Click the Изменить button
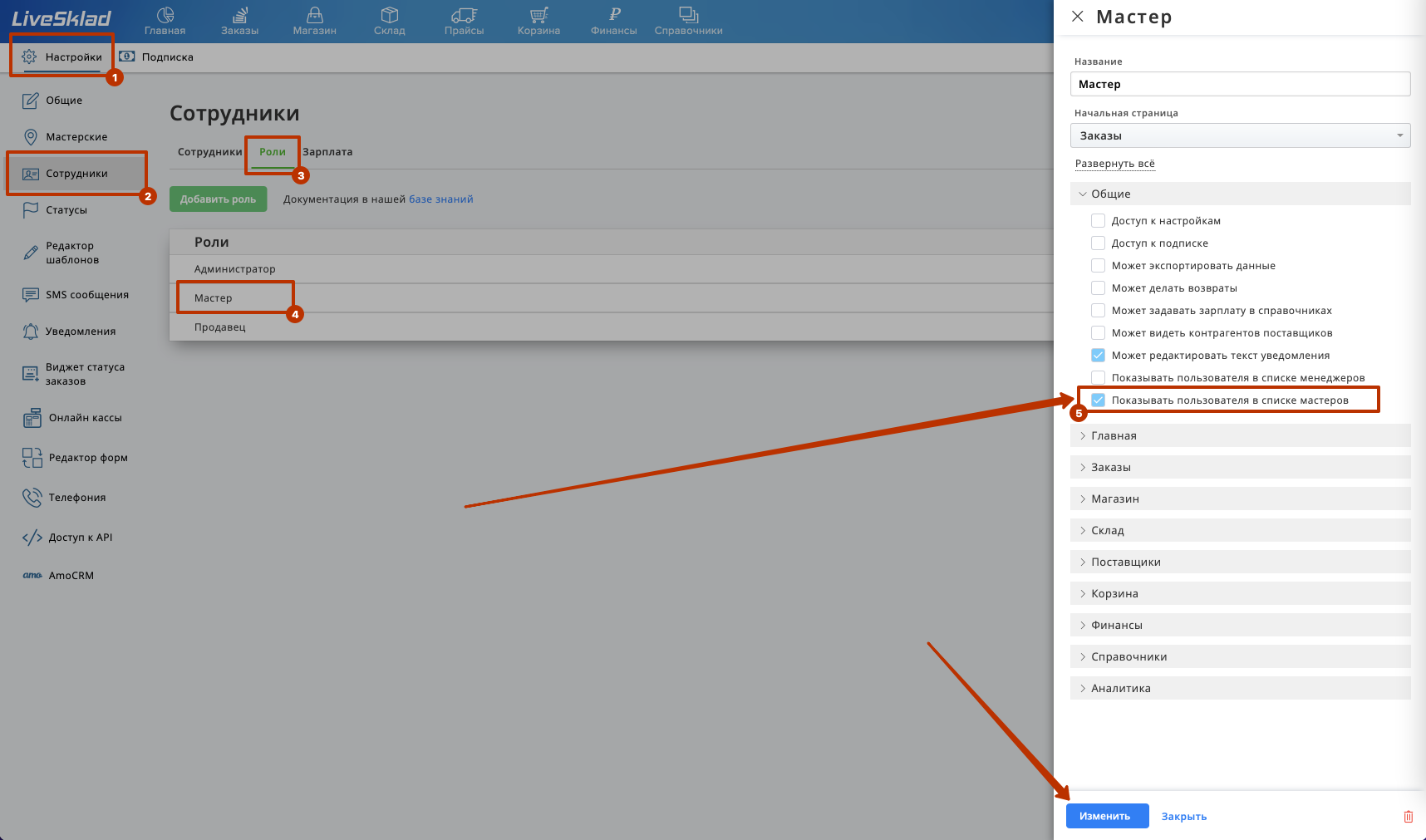Viewport: 1426px width, 840px height. pyautogui.click(x=1107, y=816)
